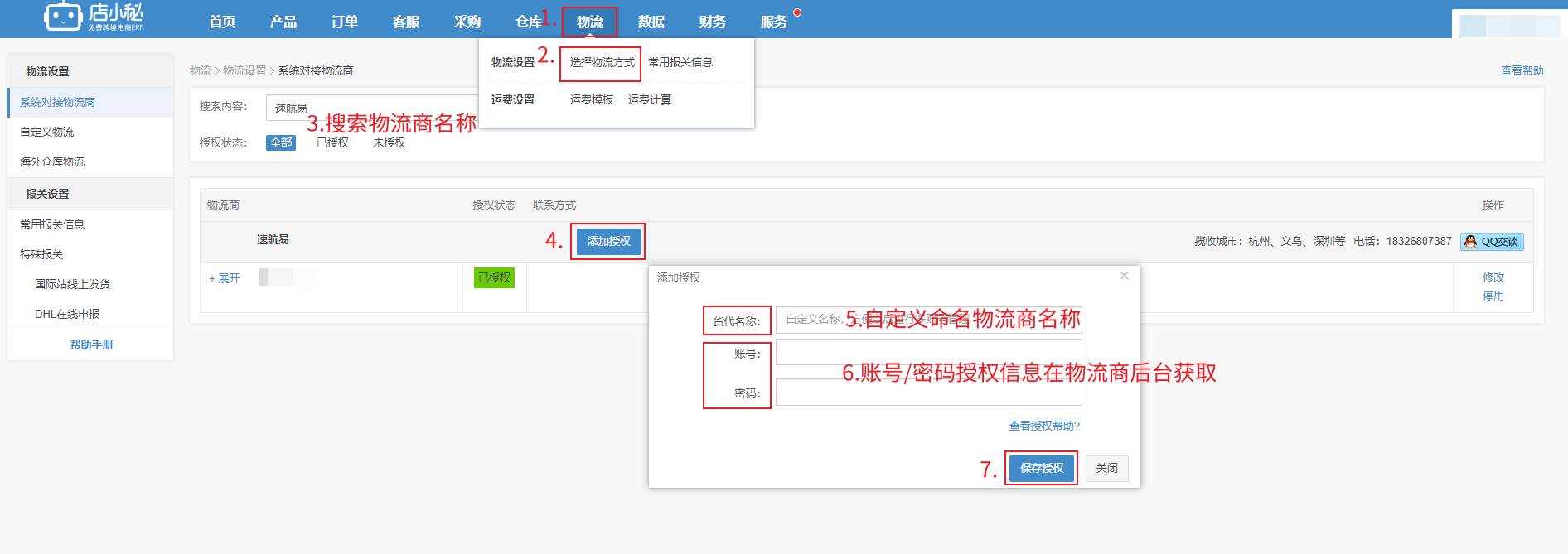Open 查看授权帮助? link
The image size is (1568, 554).
[1044, 426]
